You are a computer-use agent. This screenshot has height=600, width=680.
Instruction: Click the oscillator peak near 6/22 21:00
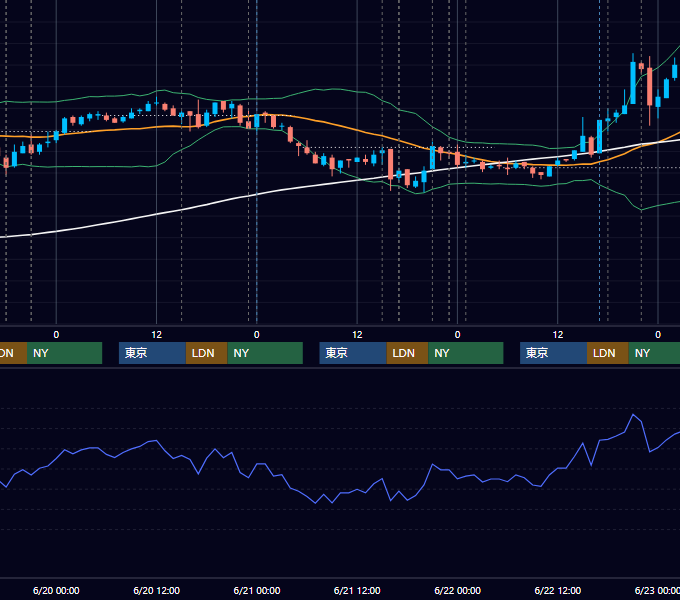[x=634, y=415]
